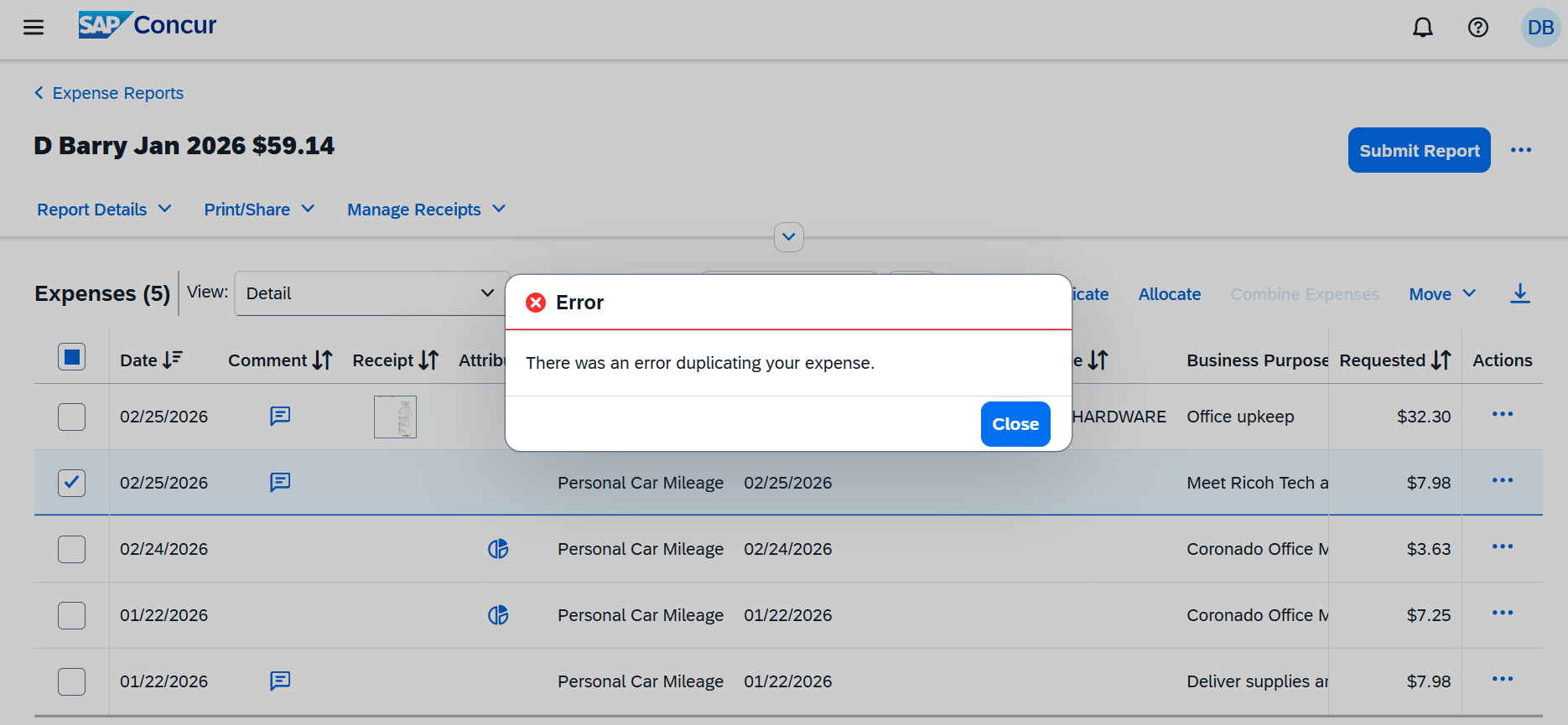The height and width of the screenshot is (725, 1568).
Task: Open comment icon on the Office upkeep row
Action: tap(280, 416)
